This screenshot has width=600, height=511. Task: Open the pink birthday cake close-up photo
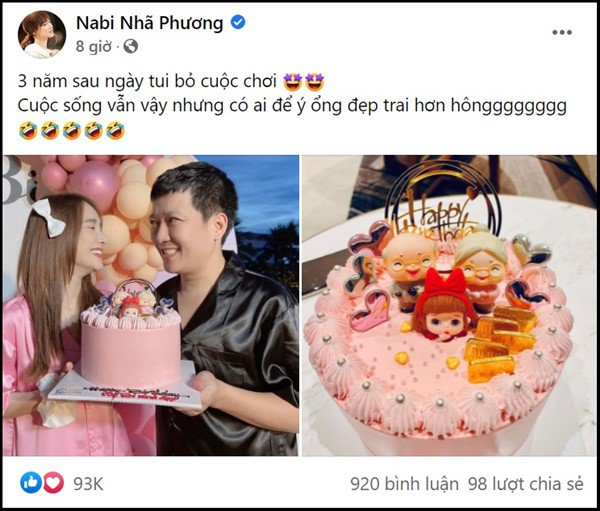450,305
